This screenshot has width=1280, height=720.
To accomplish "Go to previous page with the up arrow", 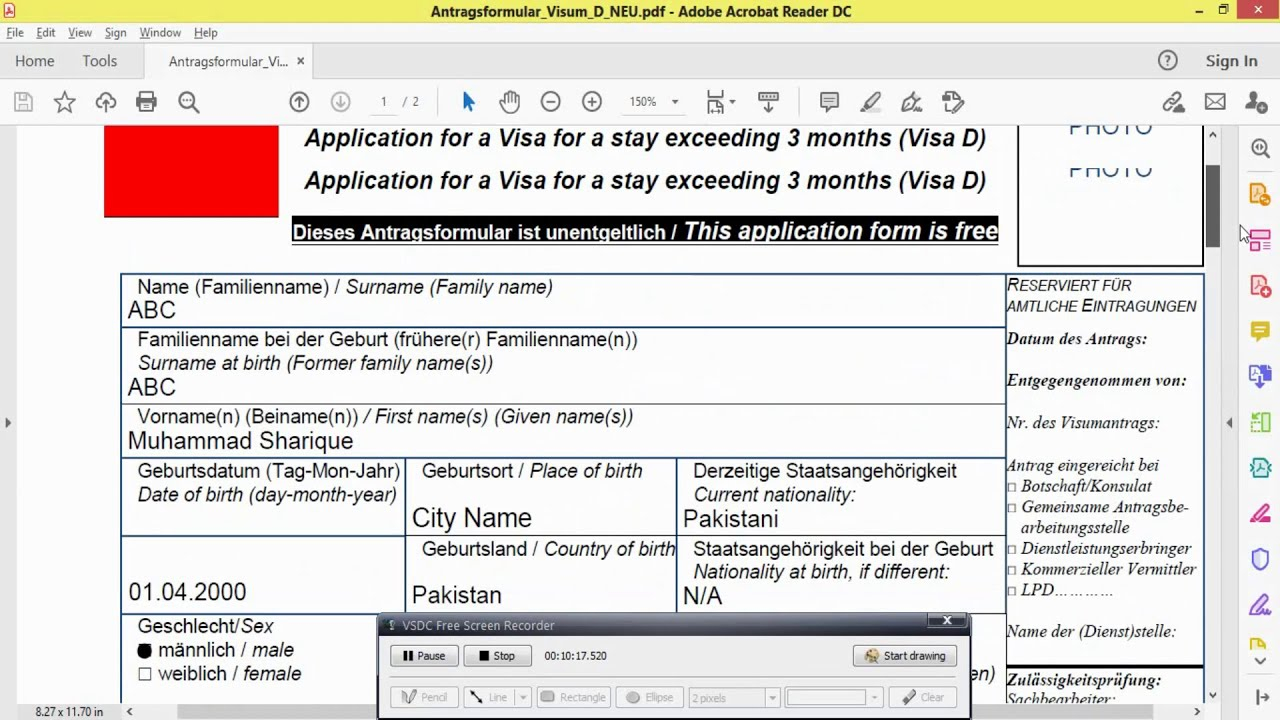I will tap(299, 102).
